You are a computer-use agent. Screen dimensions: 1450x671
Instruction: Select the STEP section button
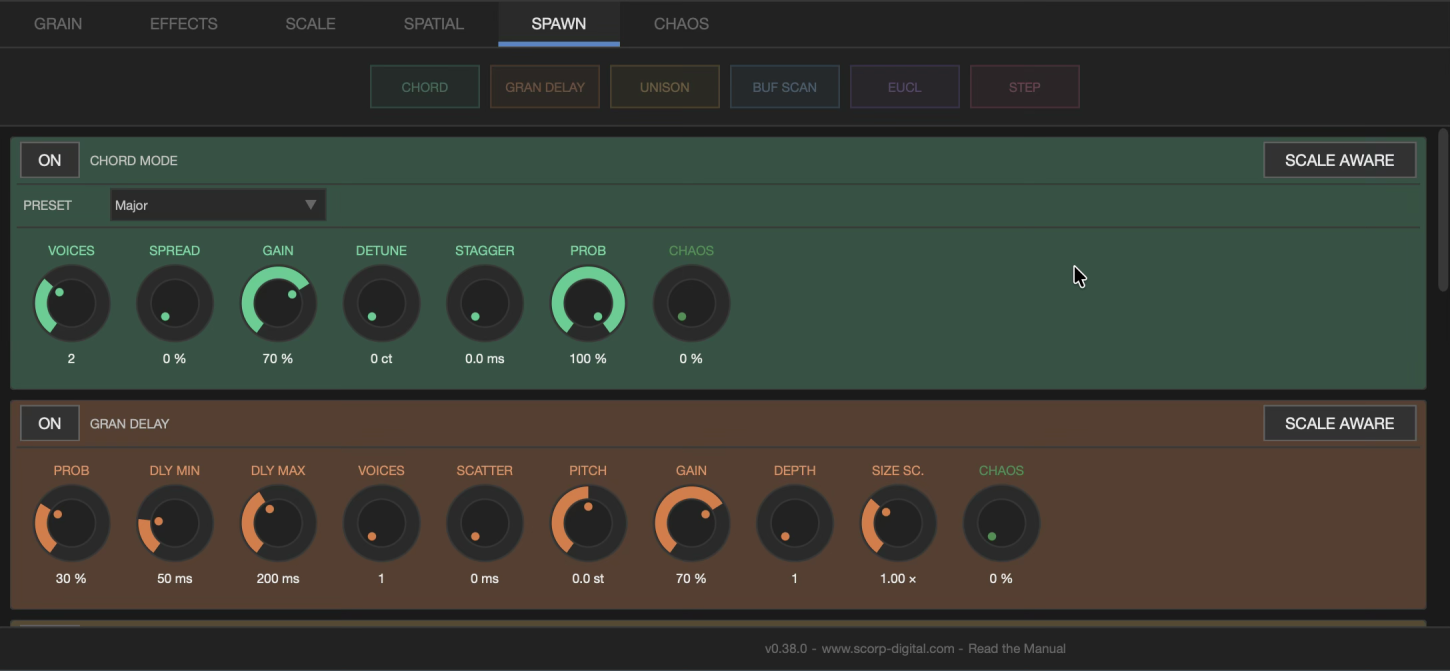1025,87
